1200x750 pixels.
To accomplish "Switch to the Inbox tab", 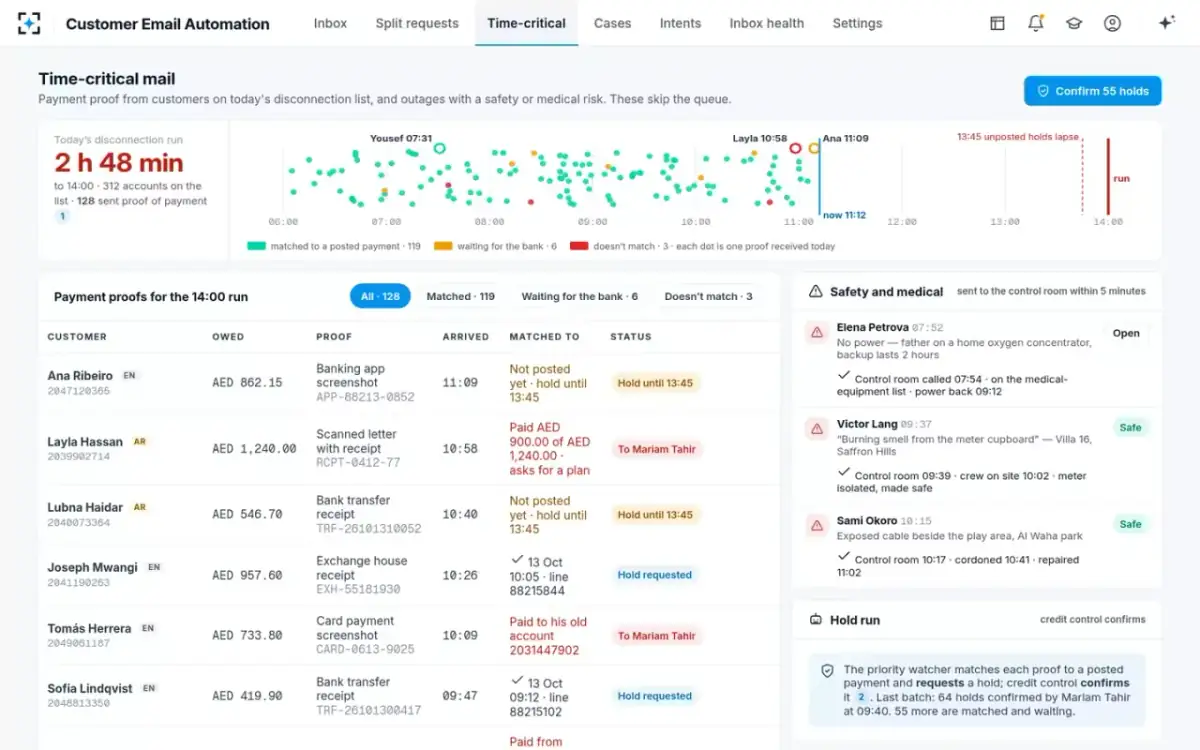I will pyautogui.click(x=330, y=23).
